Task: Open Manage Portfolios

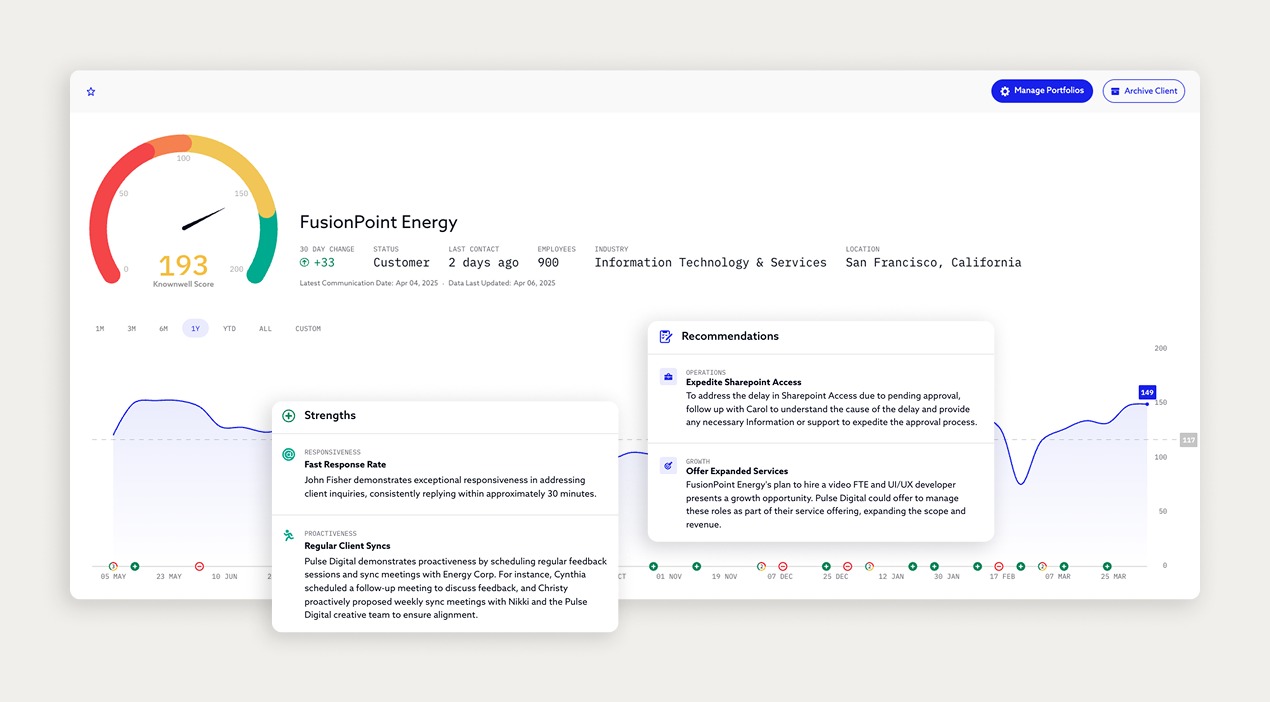Action: [x=1041, y=91]
